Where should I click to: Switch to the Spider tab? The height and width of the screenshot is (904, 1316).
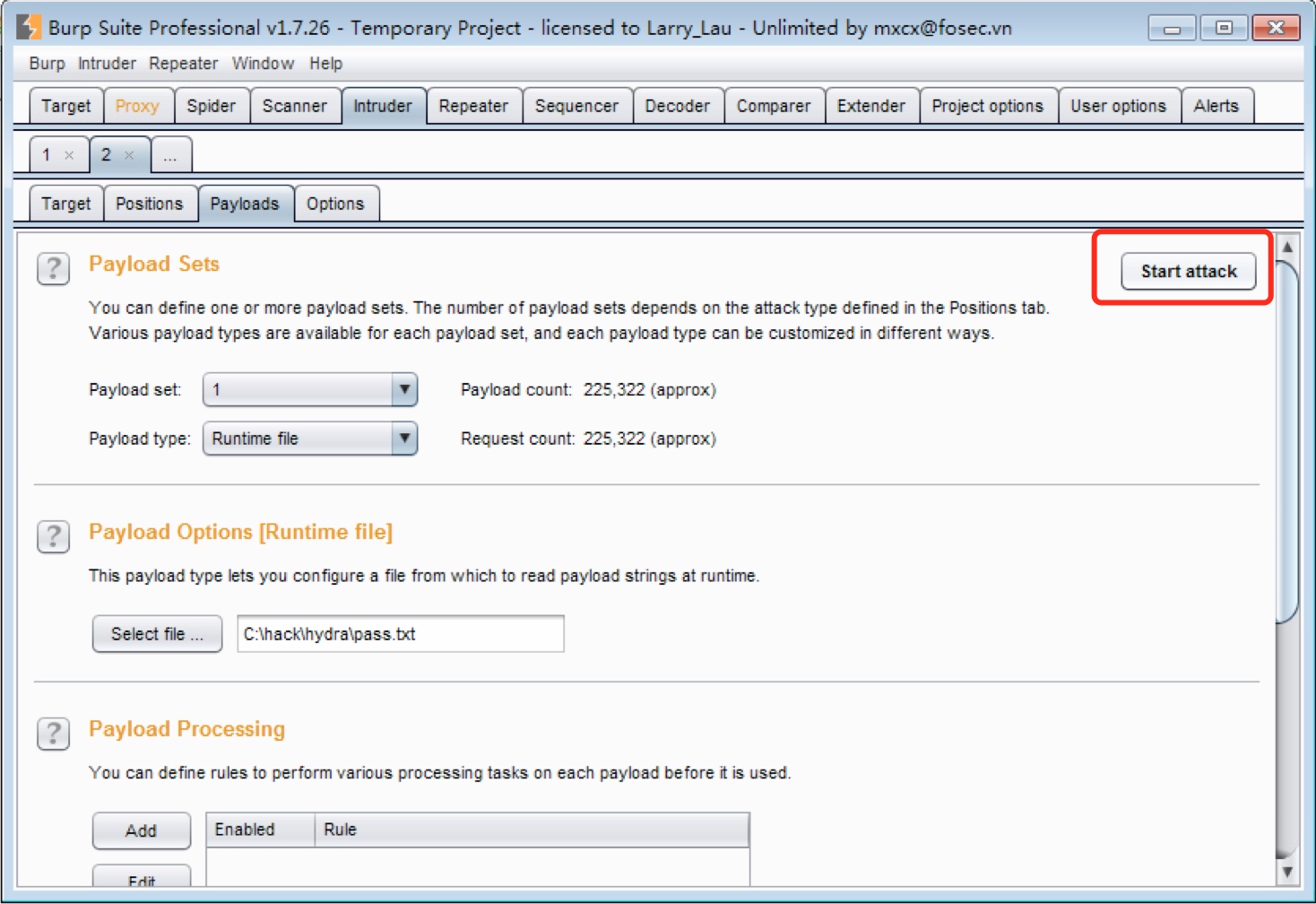point(212,106)
